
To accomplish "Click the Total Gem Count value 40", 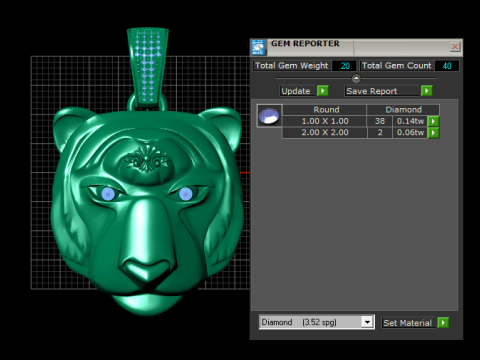I will point(447,66).
